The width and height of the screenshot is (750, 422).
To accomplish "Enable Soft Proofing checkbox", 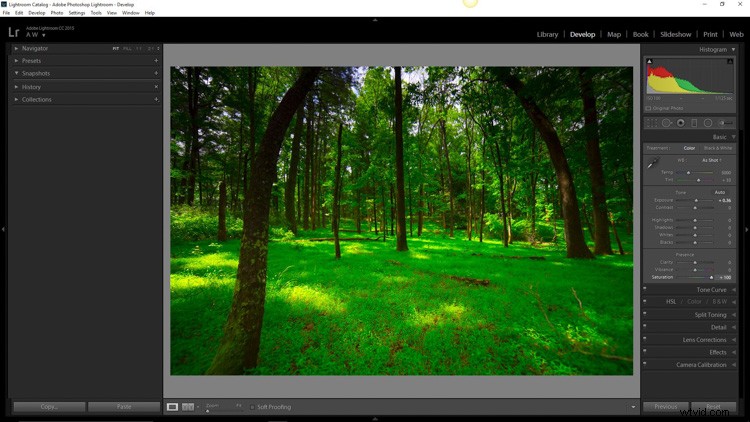I will pos(252,407).
